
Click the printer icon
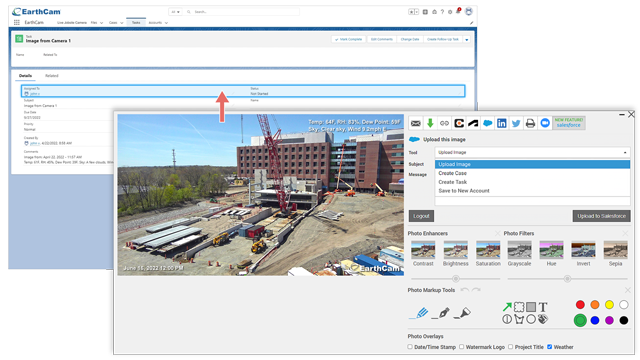click(530, 123)
